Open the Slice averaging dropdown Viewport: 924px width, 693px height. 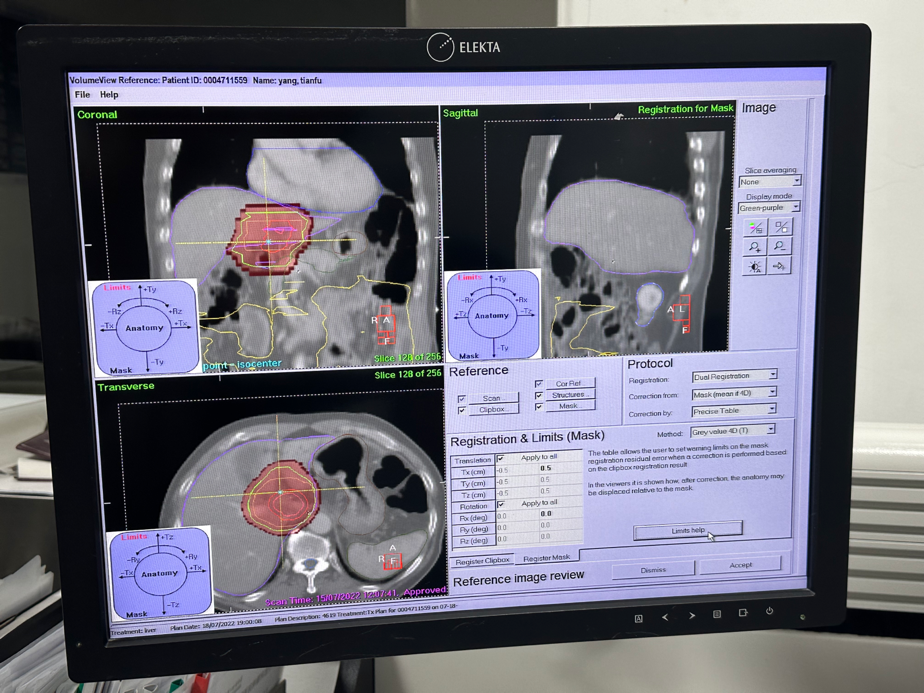(769, 181)
